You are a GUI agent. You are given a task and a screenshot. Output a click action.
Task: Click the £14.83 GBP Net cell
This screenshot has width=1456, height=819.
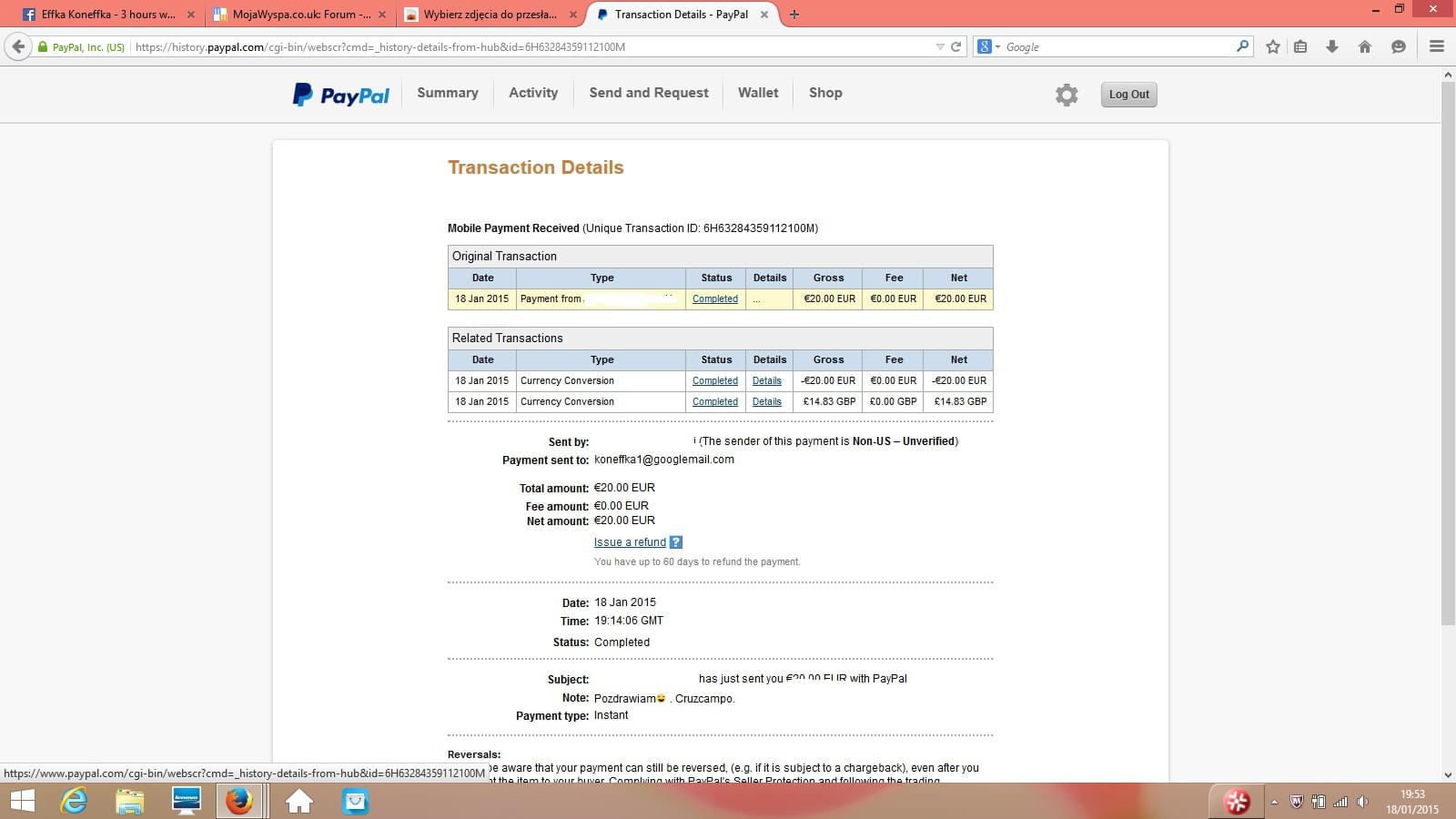(959, 401)
